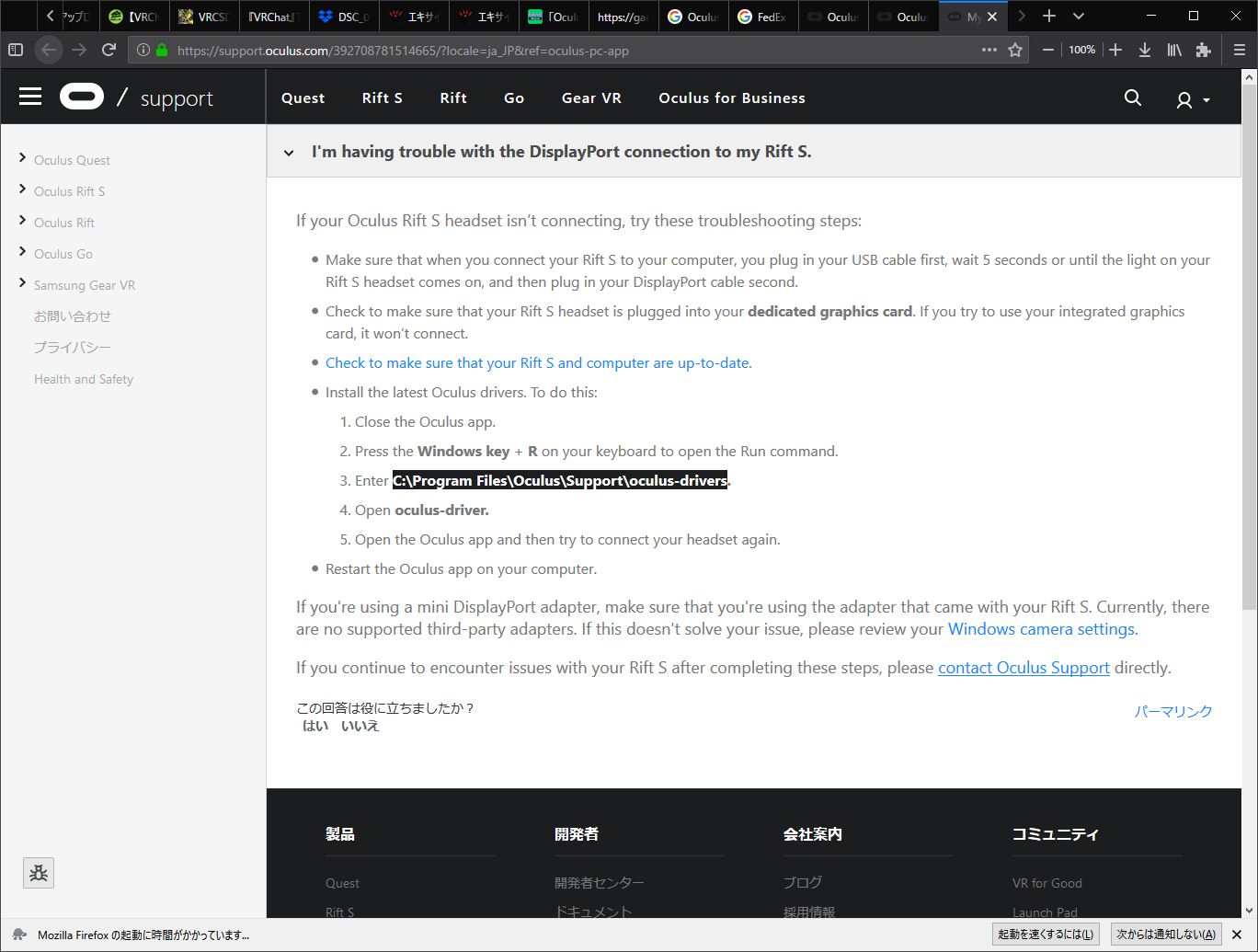Click the page vertical scrollbar thumb

click(1249, 345)
